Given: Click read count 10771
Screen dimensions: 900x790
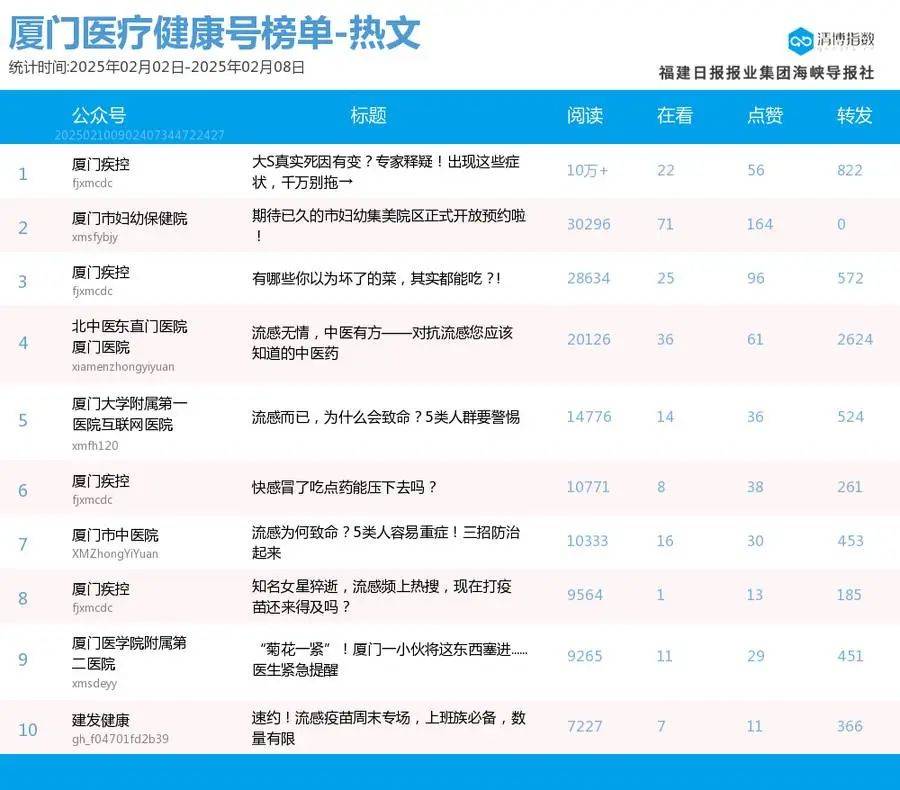Looking at the screenshot, I should tap(588, 487).
